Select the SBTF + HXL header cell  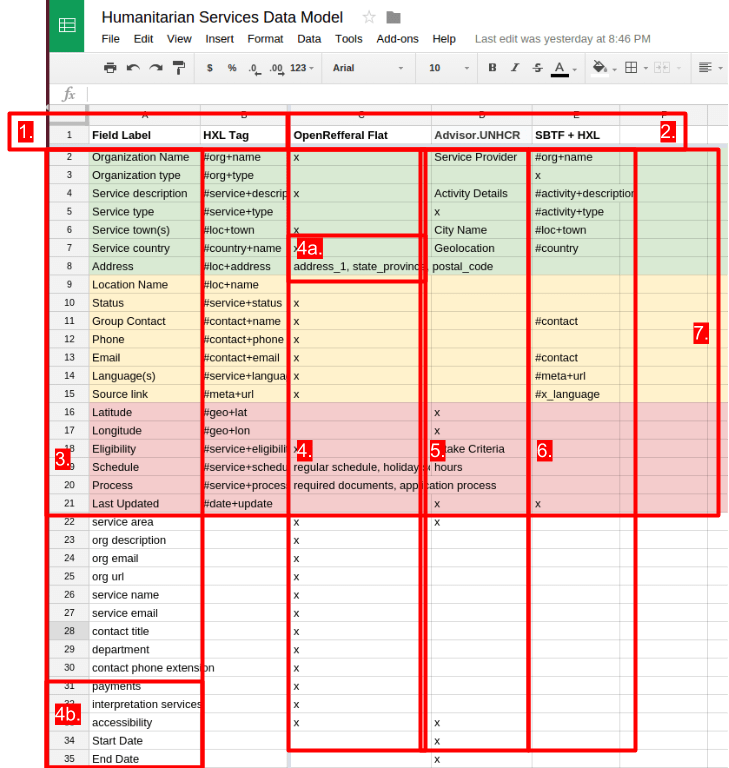(576, 135)
